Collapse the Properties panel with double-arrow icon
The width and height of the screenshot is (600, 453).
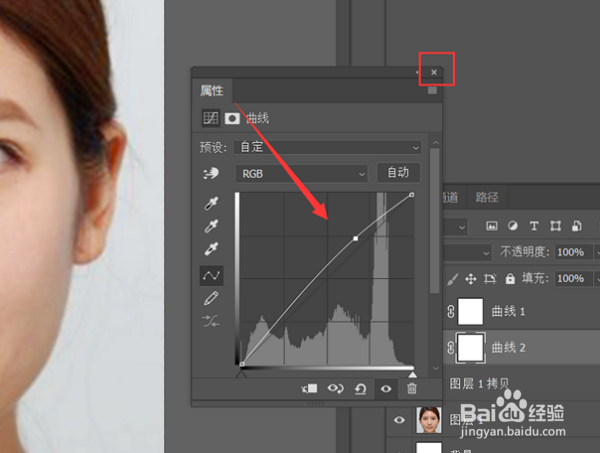click(418, 72)
